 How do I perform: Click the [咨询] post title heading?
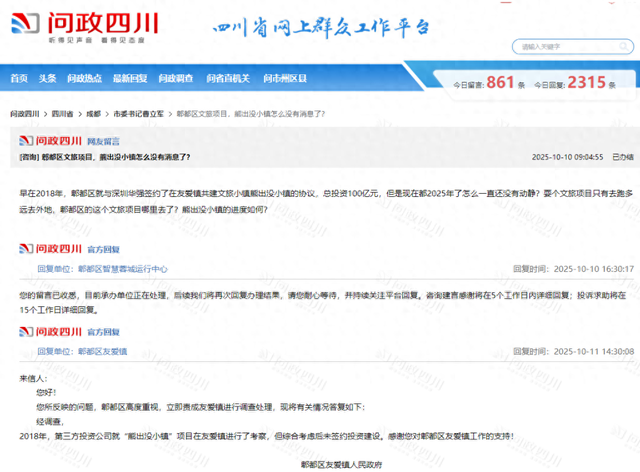104,157
